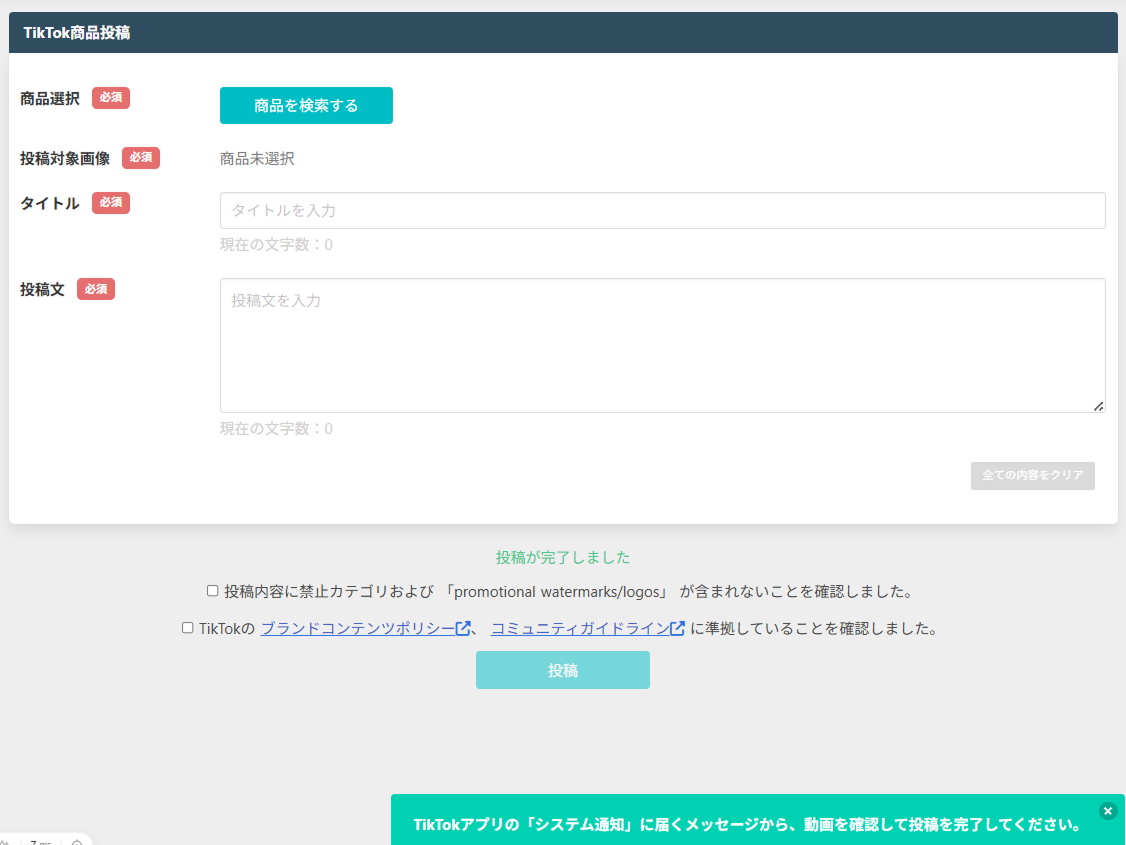Open the コミュニティガイドライン link

click(579, 629)
